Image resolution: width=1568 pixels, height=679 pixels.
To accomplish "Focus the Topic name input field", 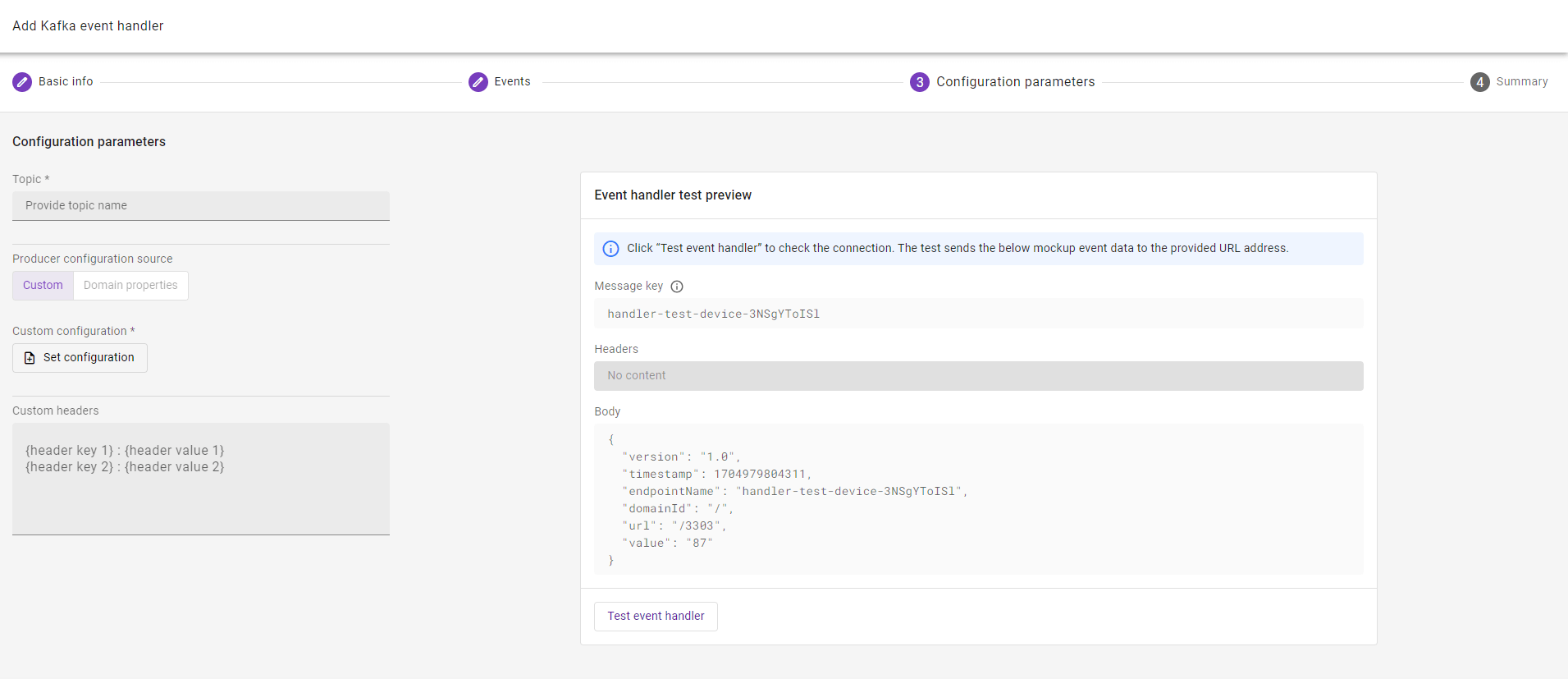I will click(201, 206).
